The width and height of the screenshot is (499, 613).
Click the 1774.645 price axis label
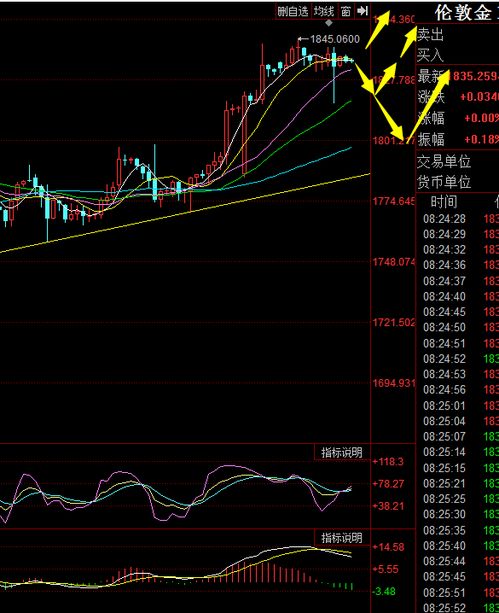pos(393,201)
